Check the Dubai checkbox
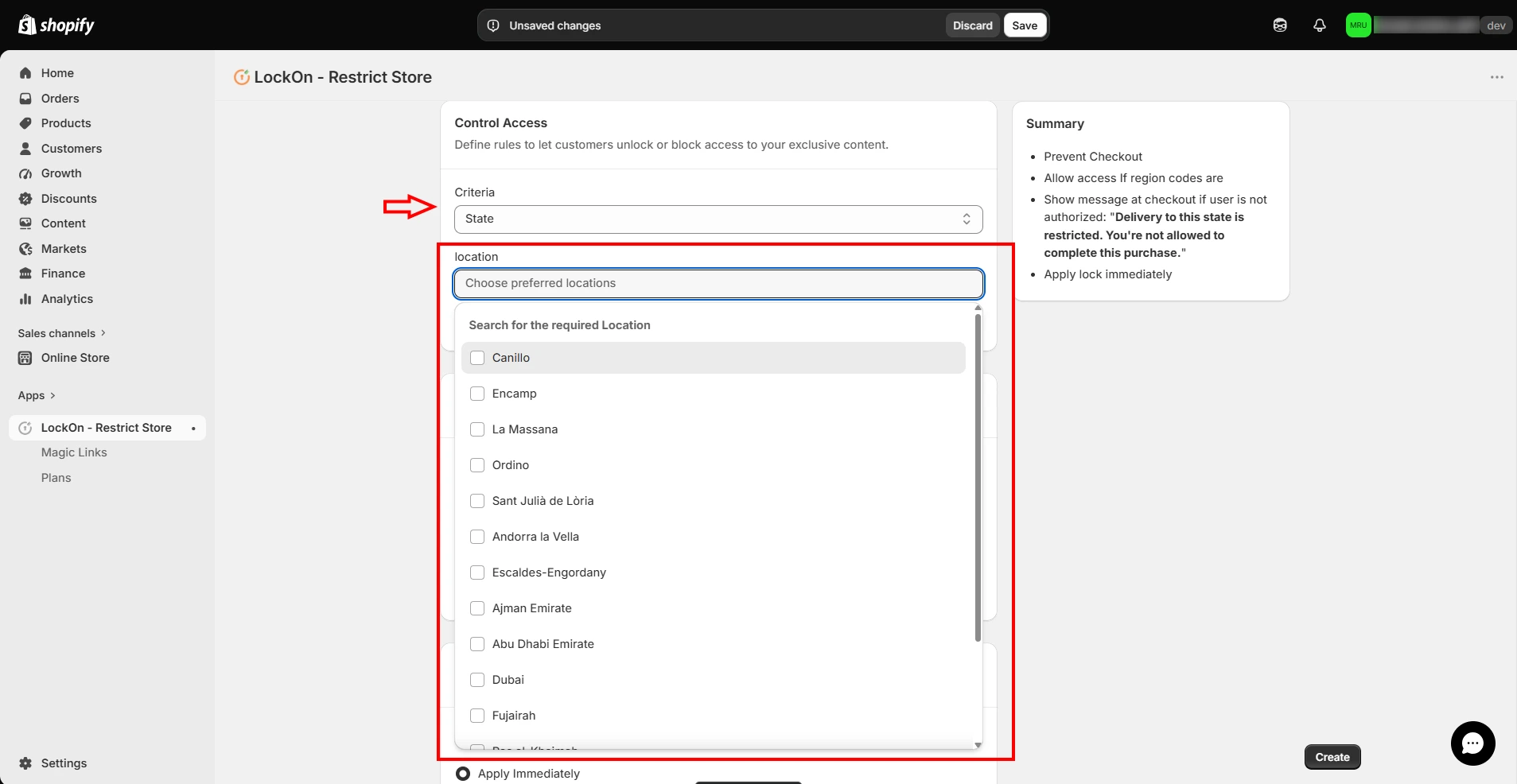 pyautogui.click(x=477, y=680)
